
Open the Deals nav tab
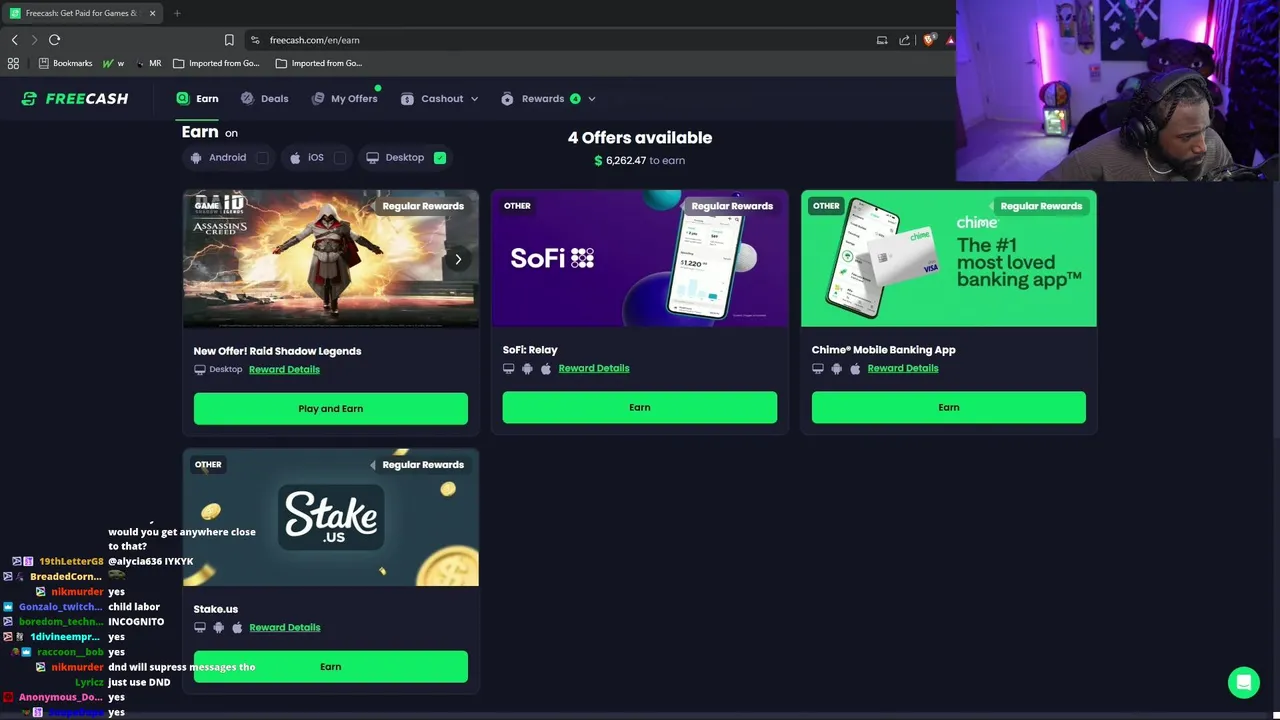[264, 98]
